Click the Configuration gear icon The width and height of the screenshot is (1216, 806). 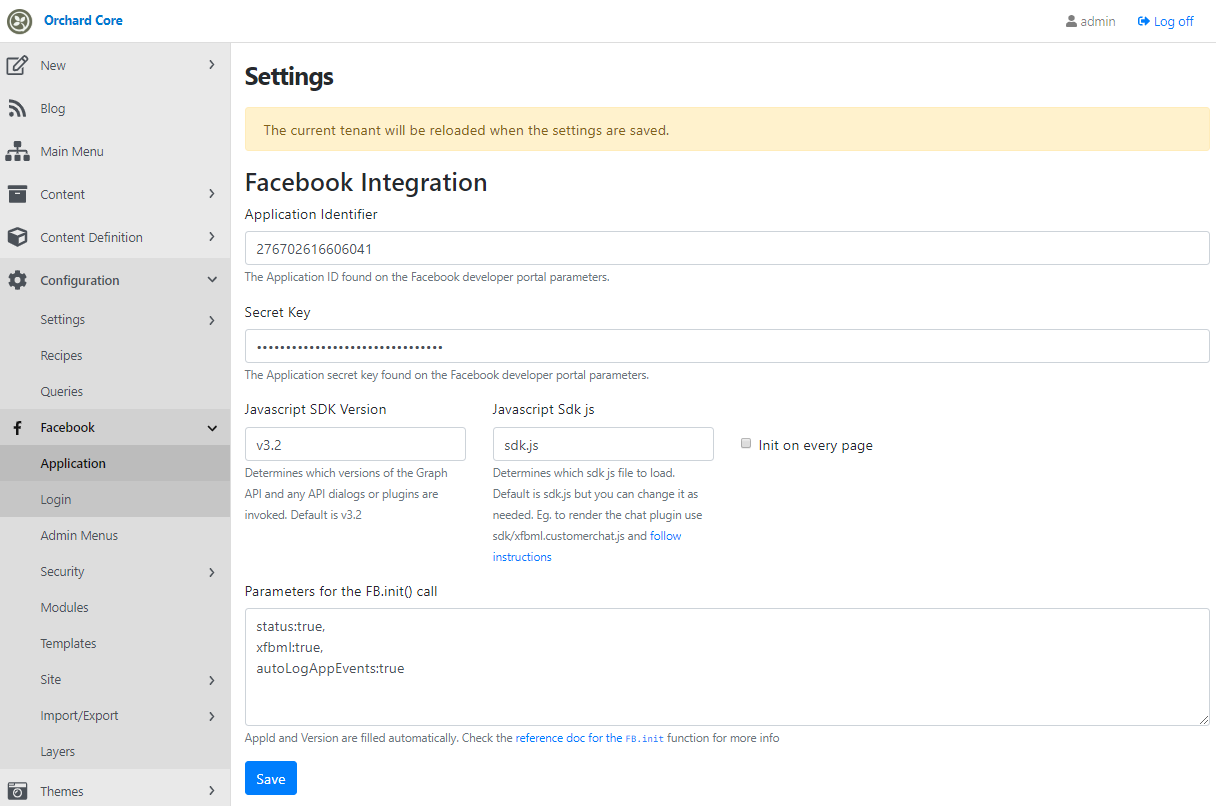coord(17,281)
